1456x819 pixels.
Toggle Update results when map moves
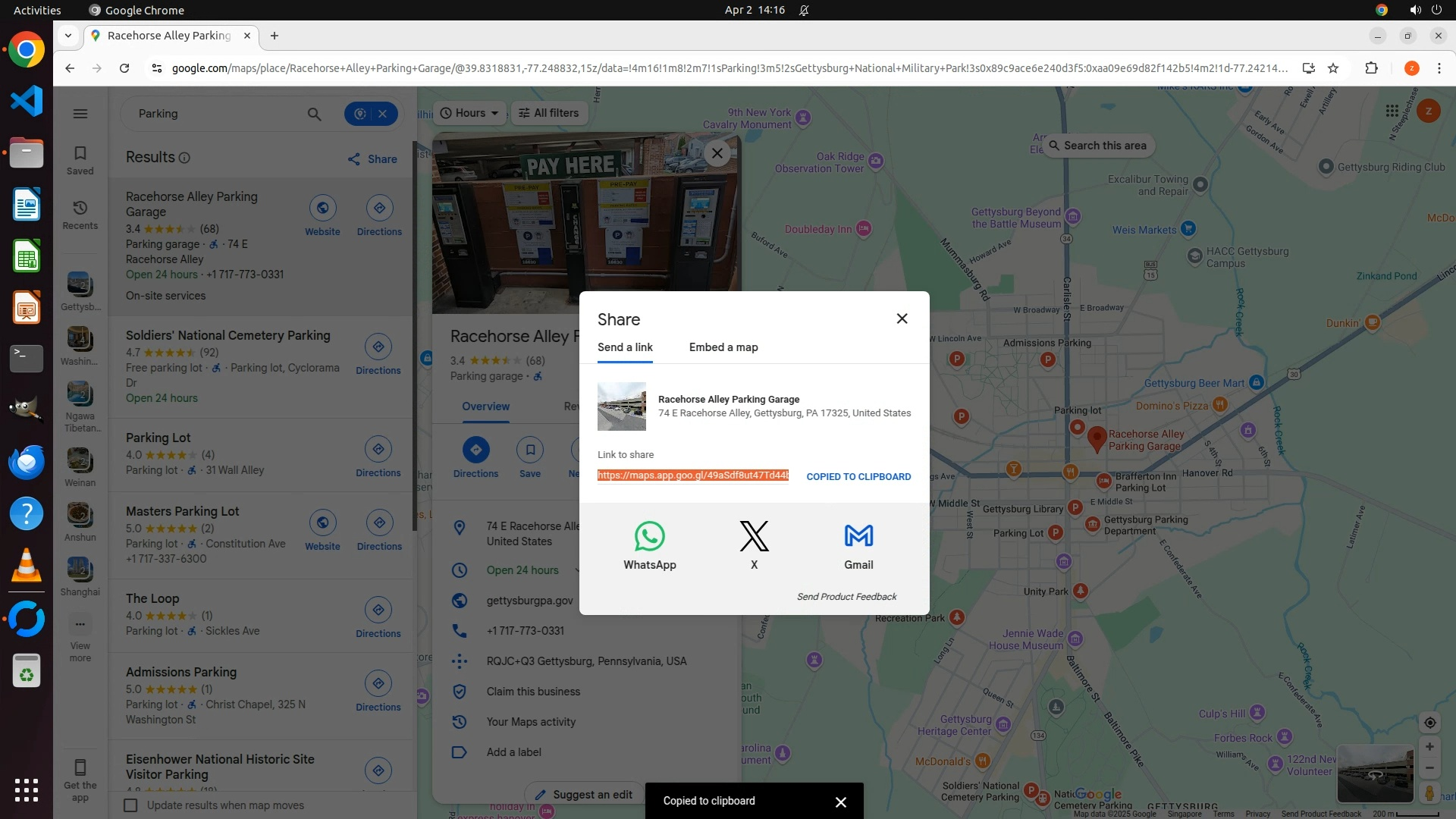pyautogui.click(x=131, y=805)
